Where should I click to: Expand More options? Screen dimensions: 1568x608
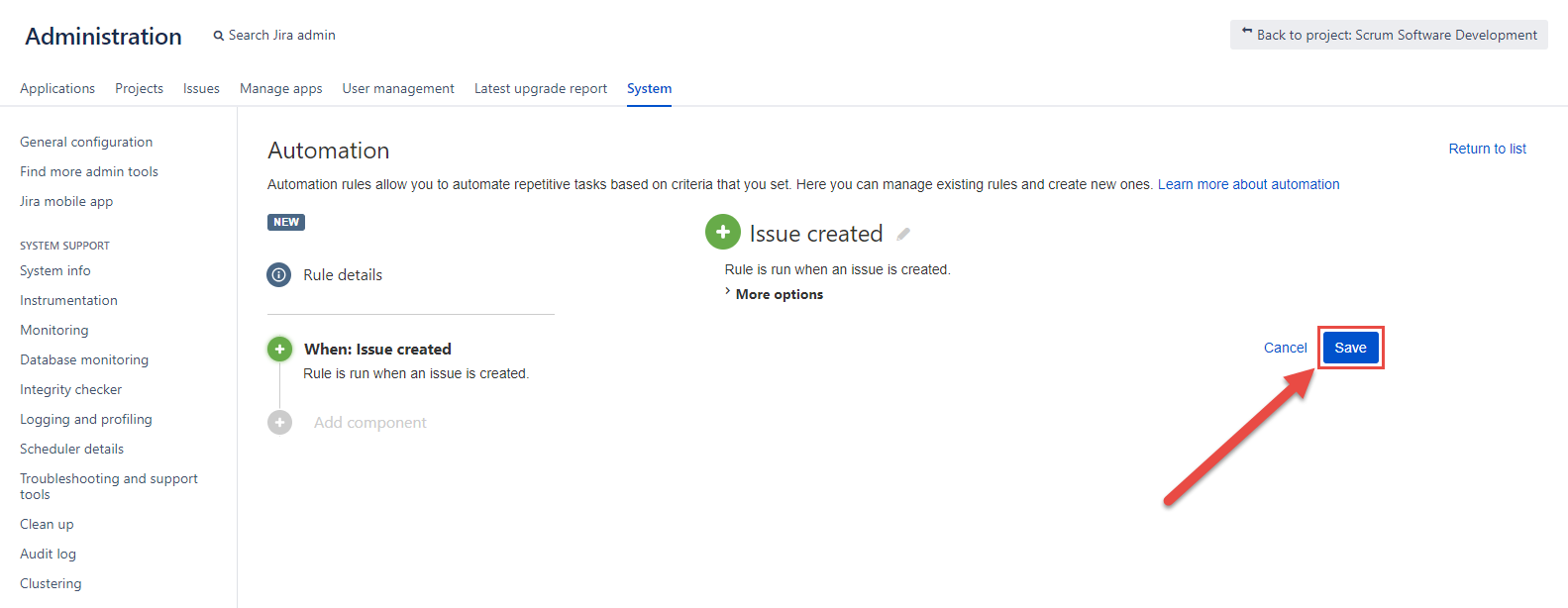coord(779,294)
